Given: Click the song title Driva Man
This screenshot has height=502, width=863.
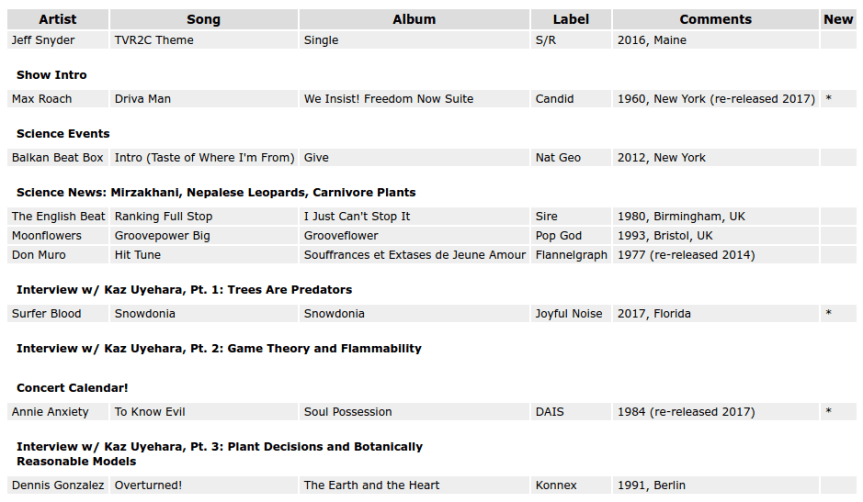Looking at the screenshot, I should pyautogui.click(x=143, y=99).
